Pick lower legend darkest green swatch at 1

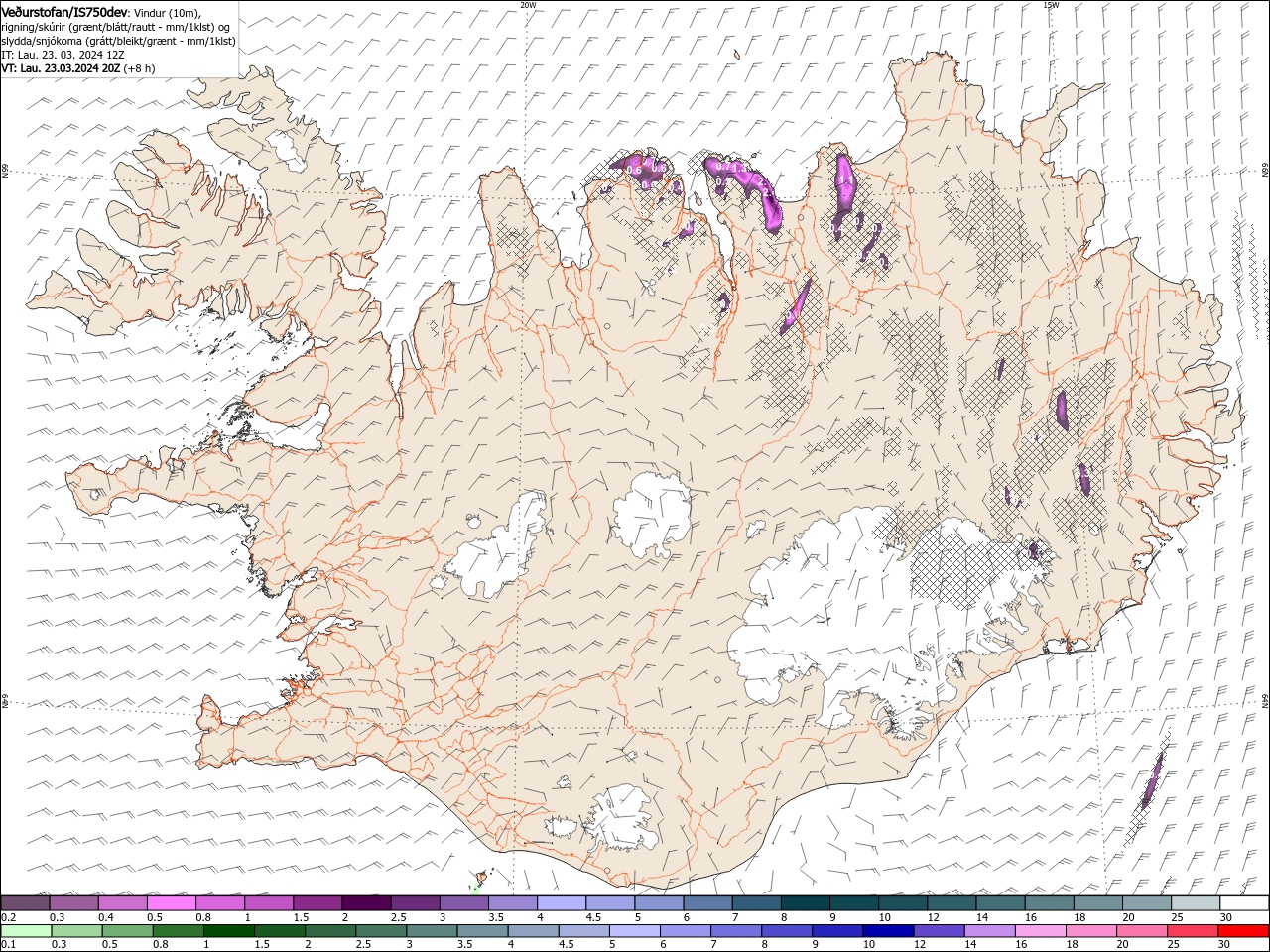click(x=228, y=931)
